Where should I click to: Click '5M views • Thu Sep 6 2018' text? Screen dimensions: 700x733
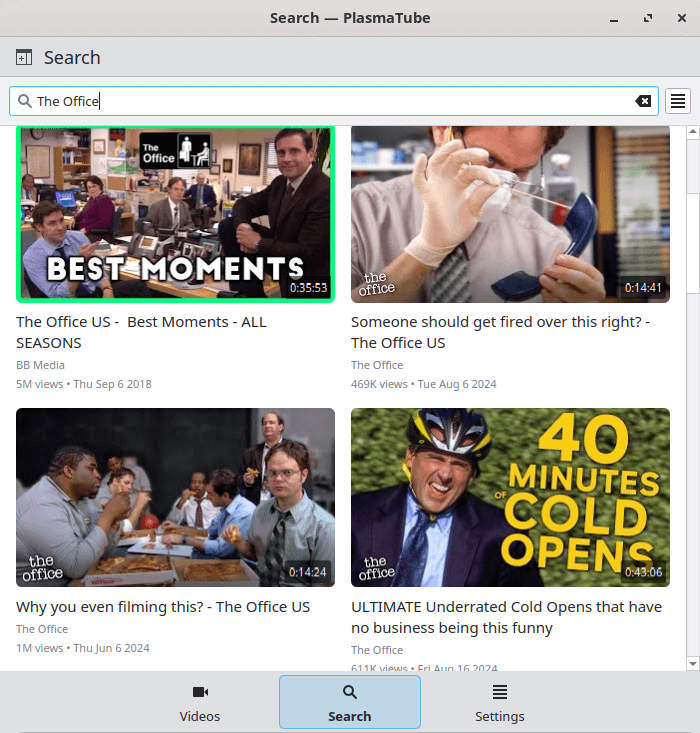pyautogui.click(x=84, y=384)
